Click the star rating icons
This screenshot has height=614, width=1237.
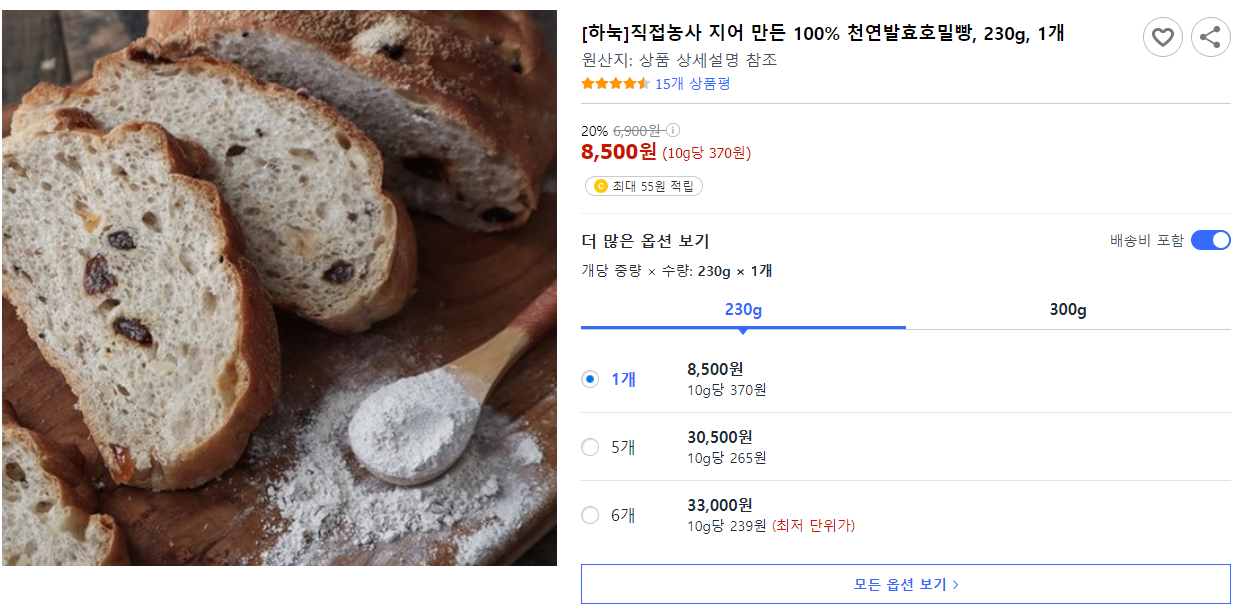click(x=615, y=84)
